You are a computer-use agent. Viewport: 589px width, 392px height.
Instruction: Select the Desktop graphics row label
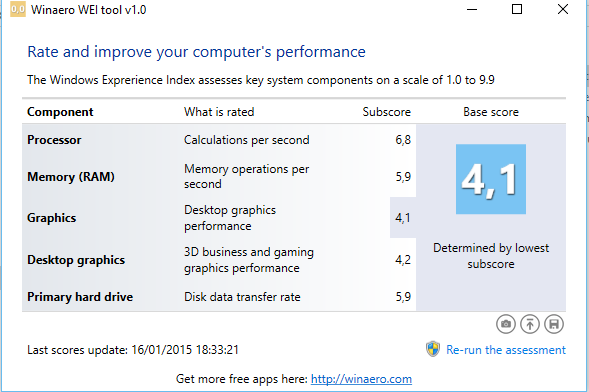point(76,260)
